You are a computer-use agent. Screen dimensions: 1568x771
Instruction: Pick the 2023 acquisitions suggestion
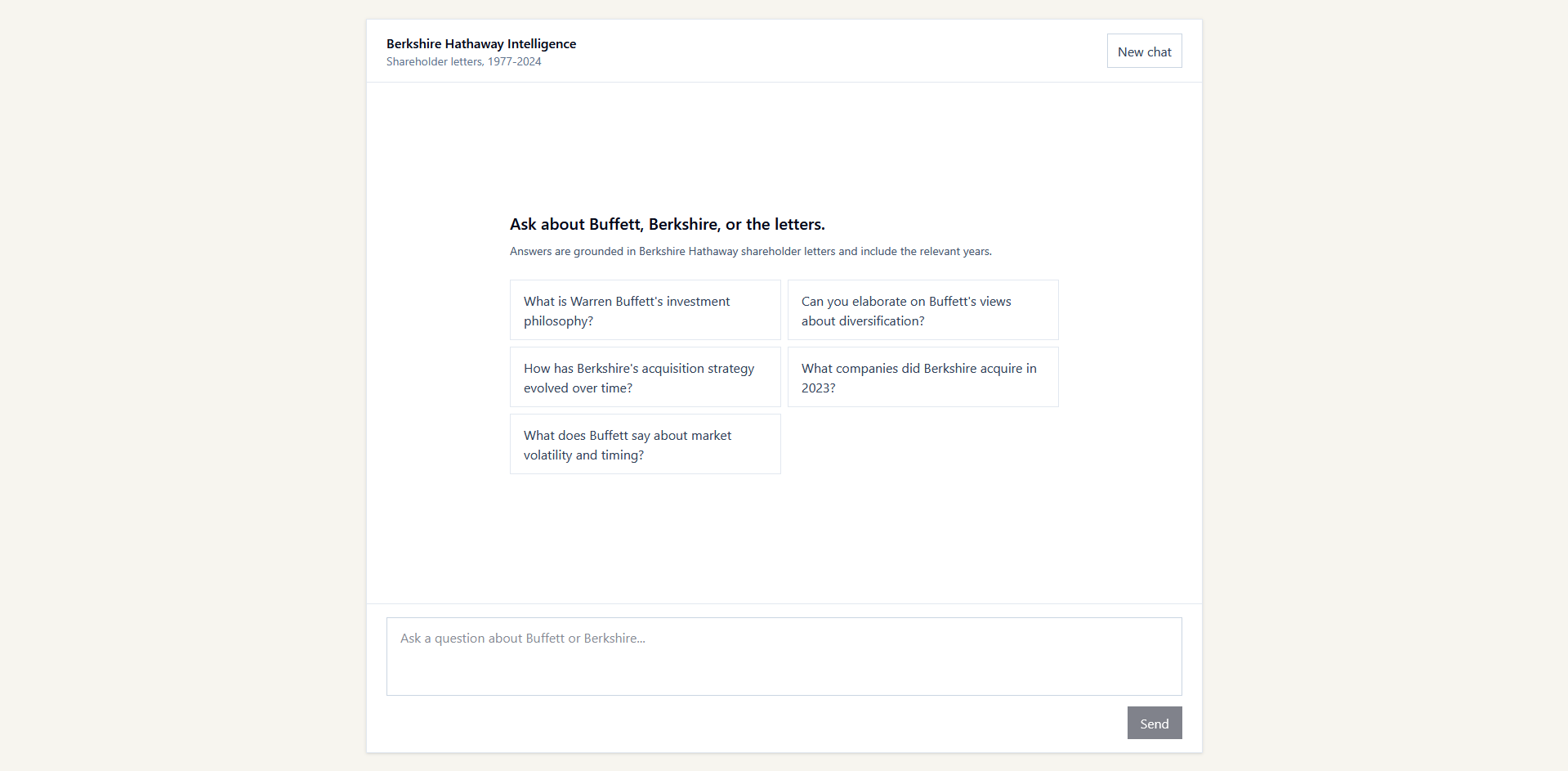point(923,377)
